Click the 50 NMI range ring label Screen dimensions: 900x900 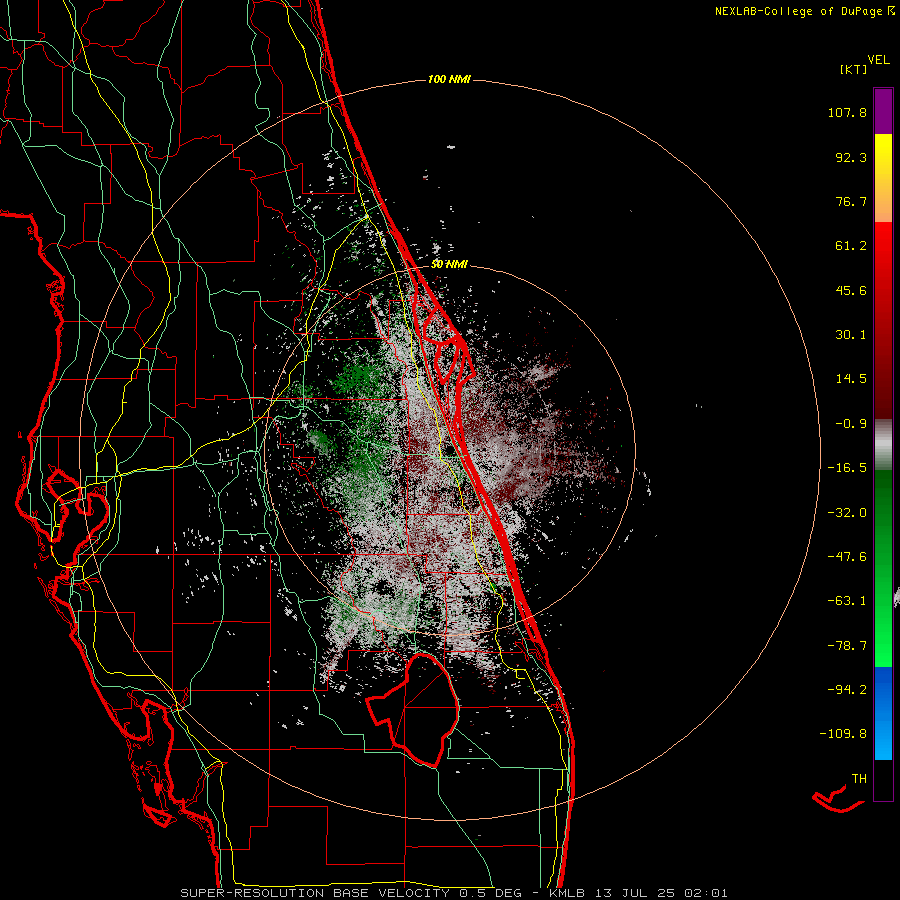point(449,264)
